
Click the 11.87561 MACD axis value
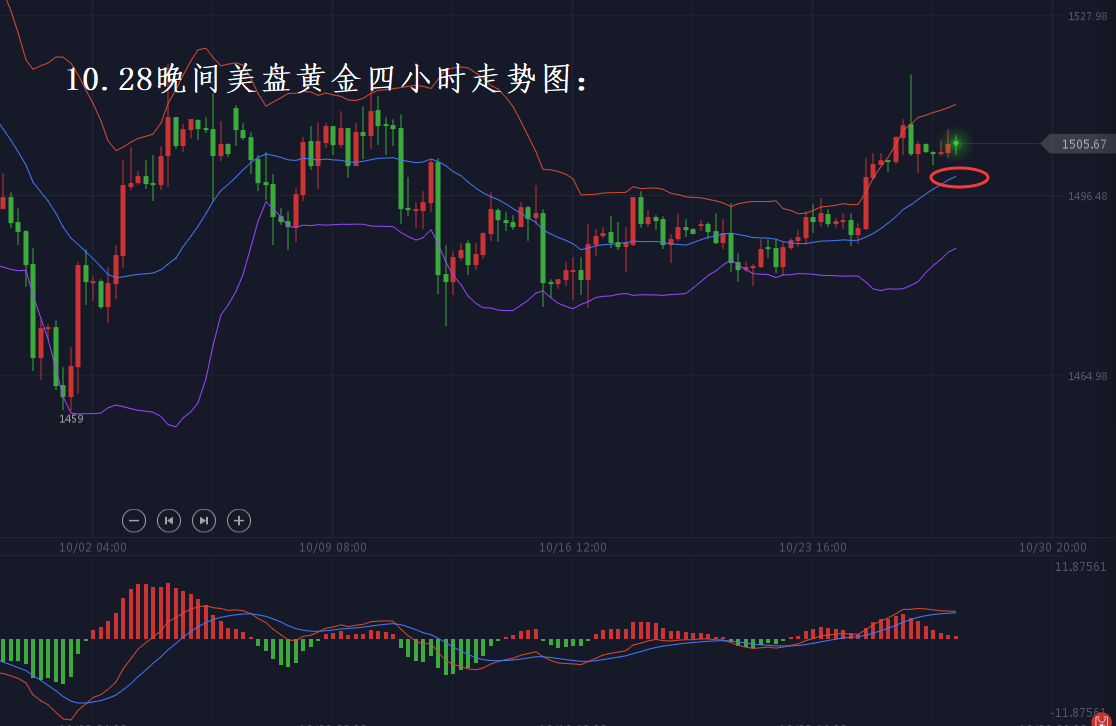click(x=1081, y=567)
